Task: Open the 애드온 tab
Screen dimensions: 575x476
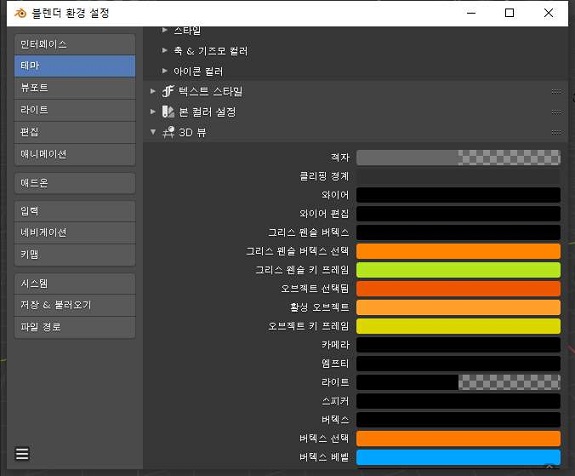Action: (x=75, y=183)
